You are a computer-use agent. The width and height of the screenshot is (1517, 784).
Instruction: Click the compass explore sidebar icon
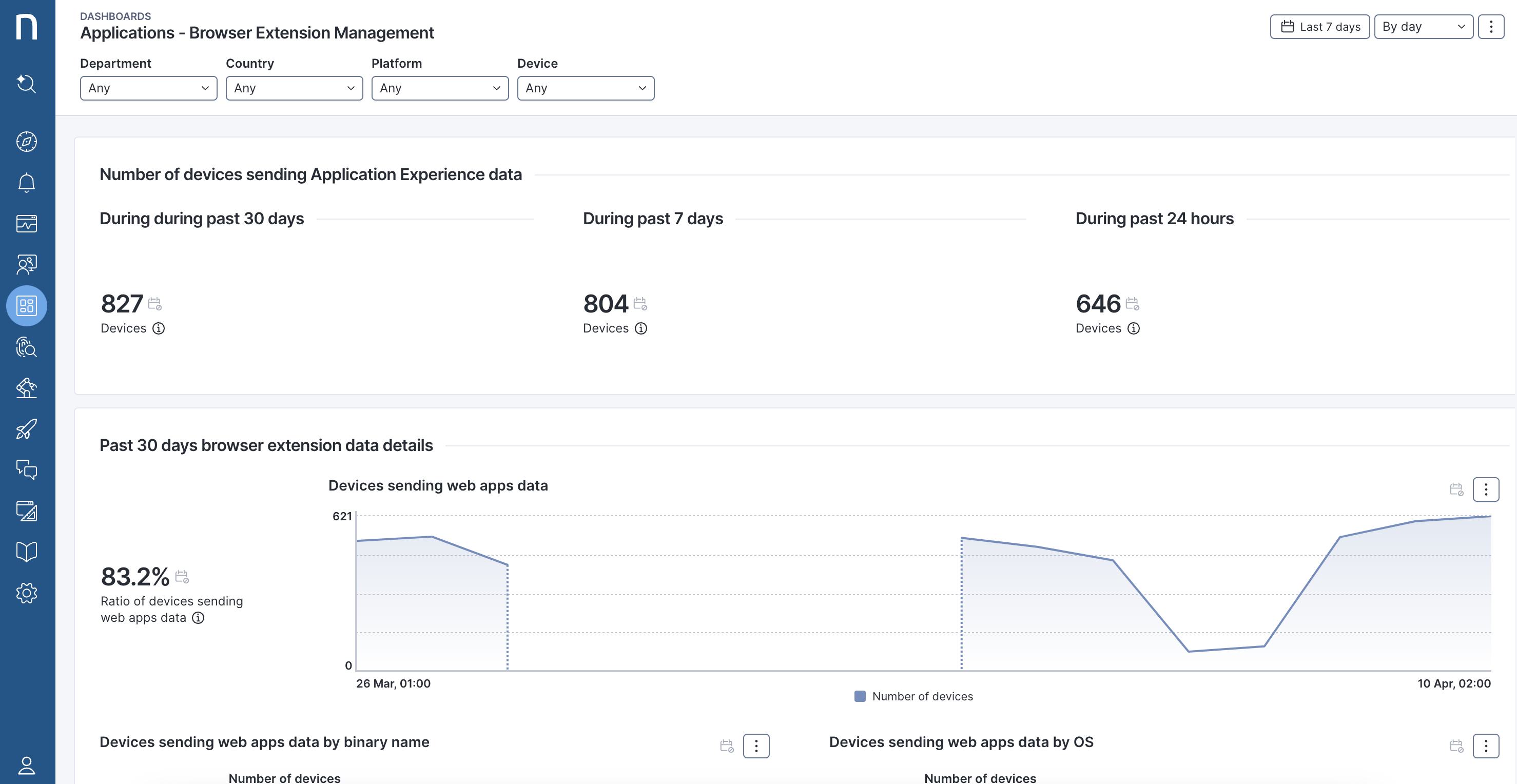pos(27,142)
